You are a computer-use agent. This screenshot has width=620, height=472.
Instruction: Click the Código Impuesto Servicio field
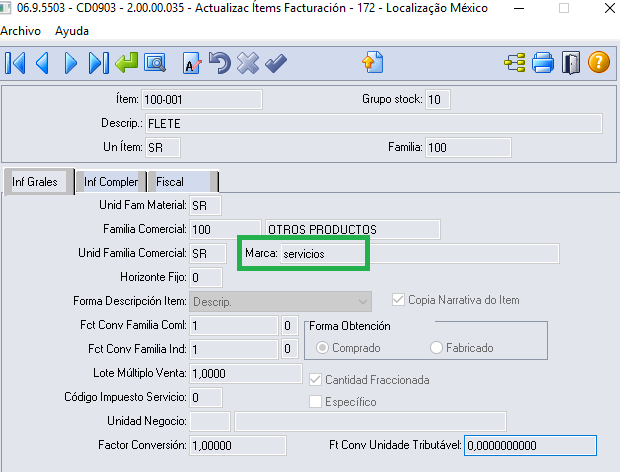click(206, 397)
